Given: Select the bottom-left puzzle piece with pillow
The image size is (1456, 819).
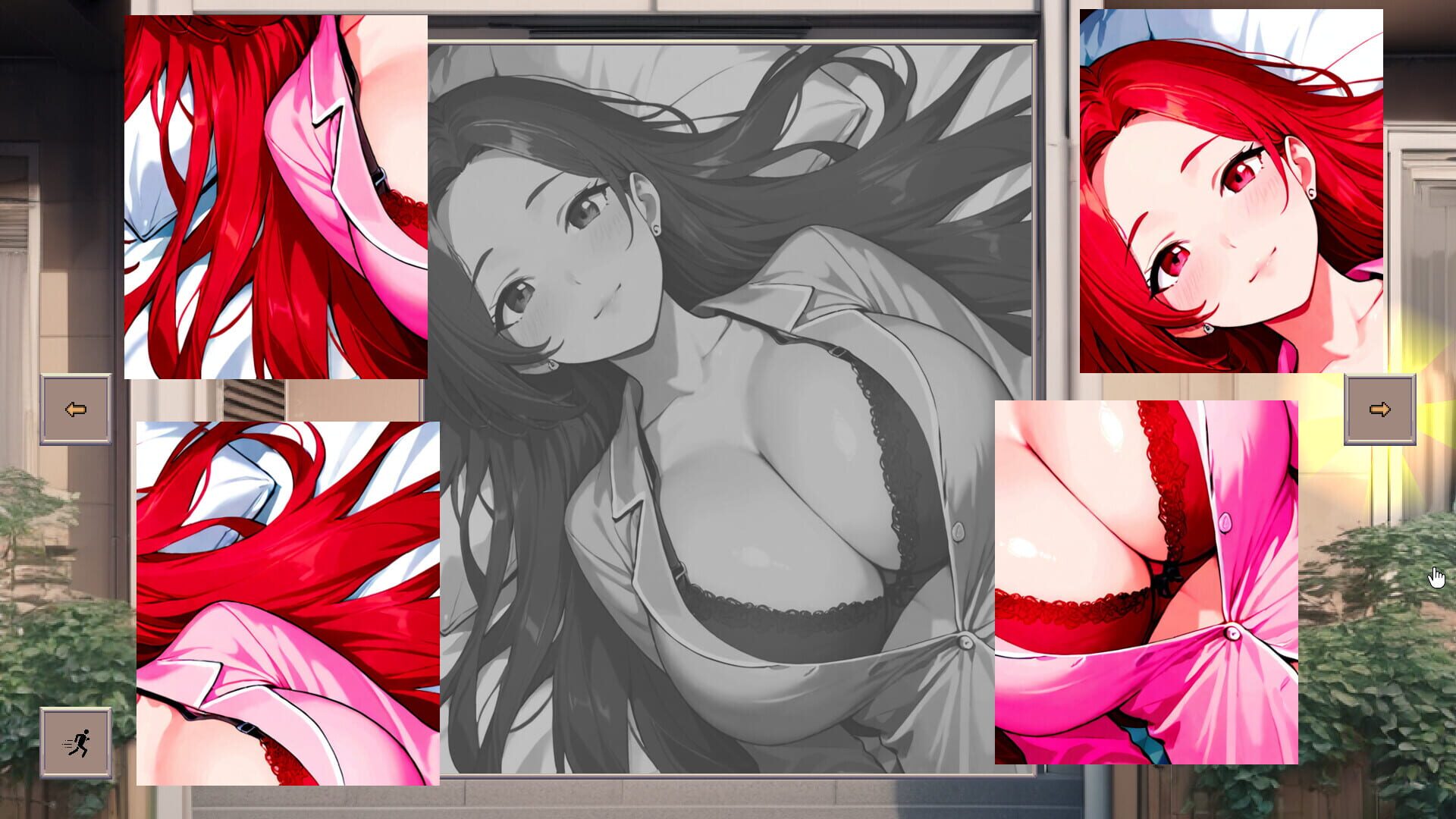Looking at the screenshot, I should point(287,603).
